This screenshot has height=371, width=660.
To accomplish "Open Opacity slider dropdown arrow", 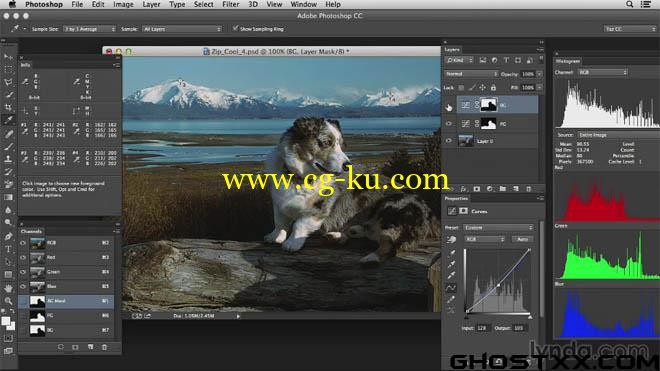I will tap(539, 74).
